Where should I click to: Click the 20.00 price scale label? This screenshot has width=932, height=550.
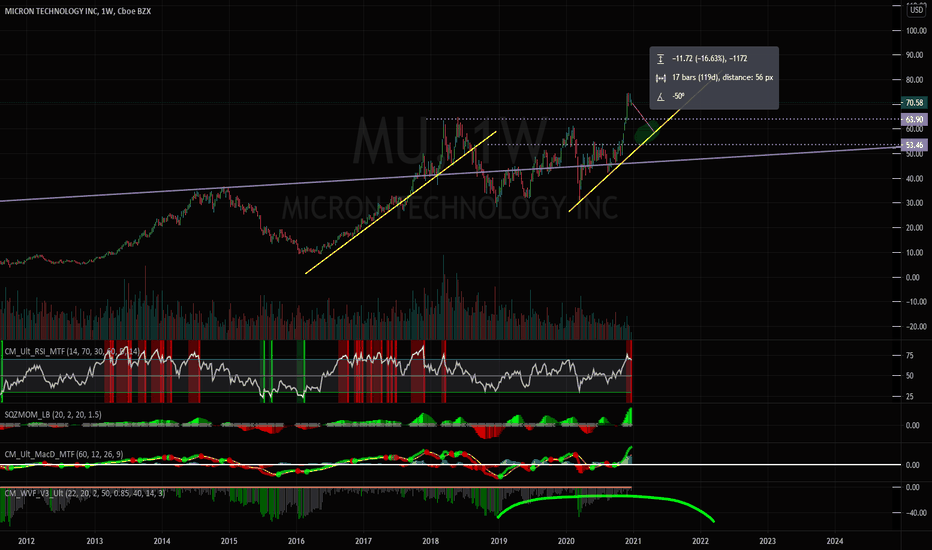coord(914,228)
